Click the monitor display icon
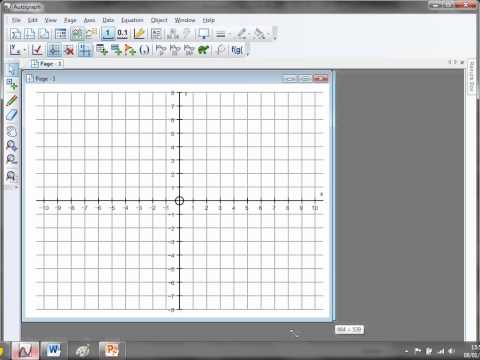This screenshot has width=480, height=360. pyautogui.click(x=203, y=34)
